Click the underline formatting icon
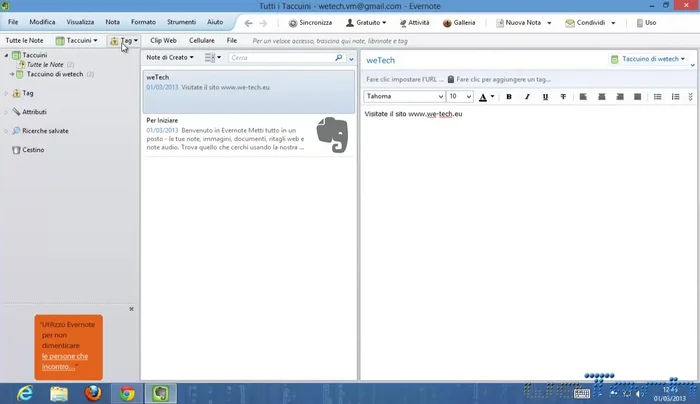700x404 pixels. pyautogui.click(x=545, y=97)
